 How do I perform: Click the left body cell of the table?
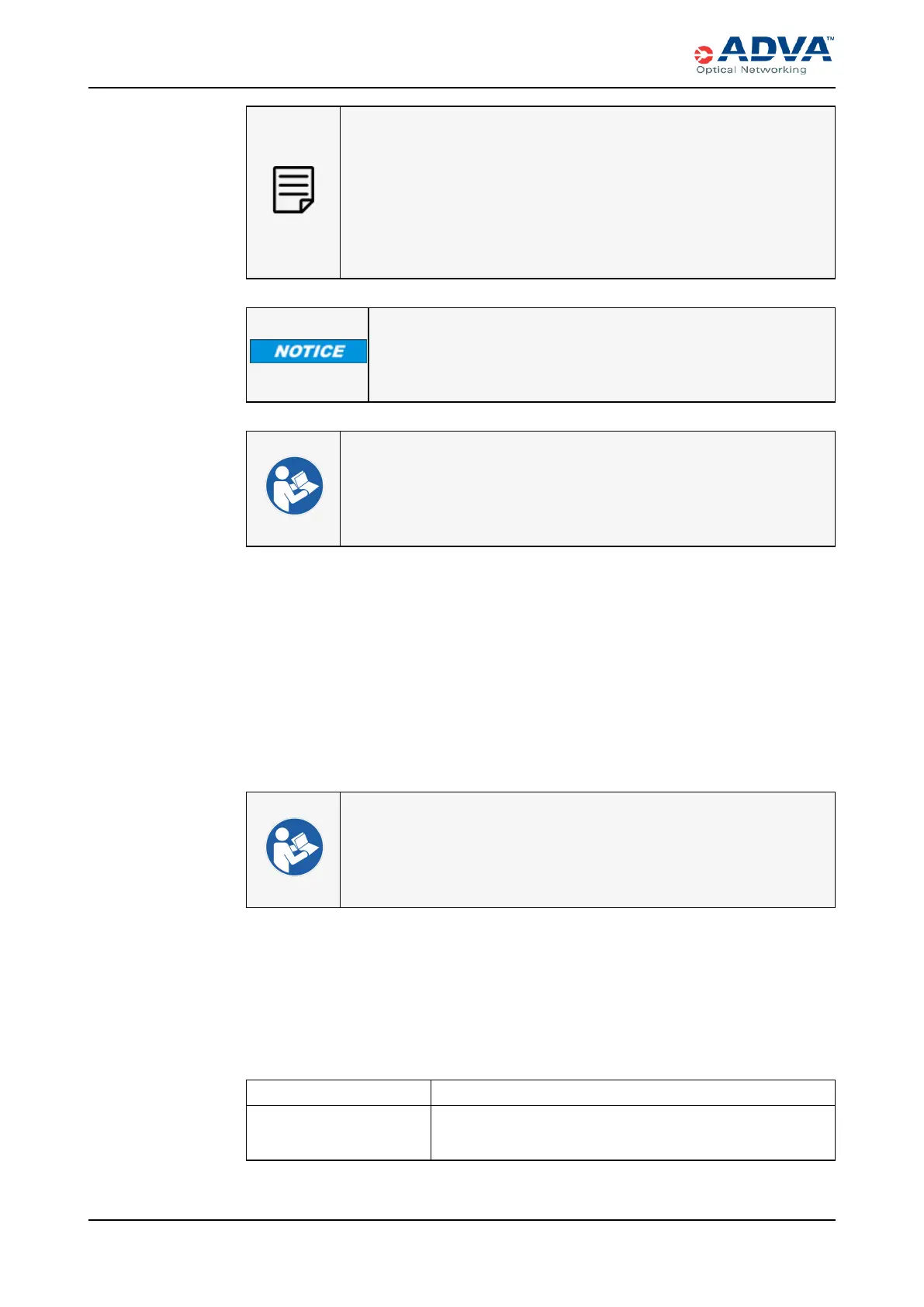point(338,1133)
